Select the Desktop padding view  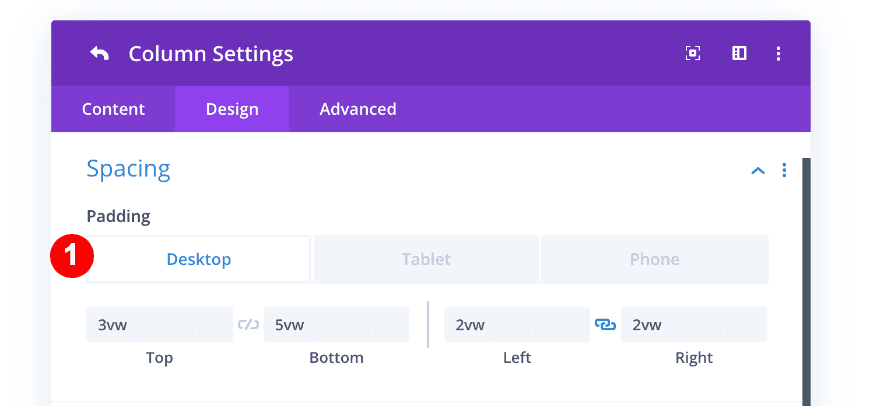coord(199,259)
